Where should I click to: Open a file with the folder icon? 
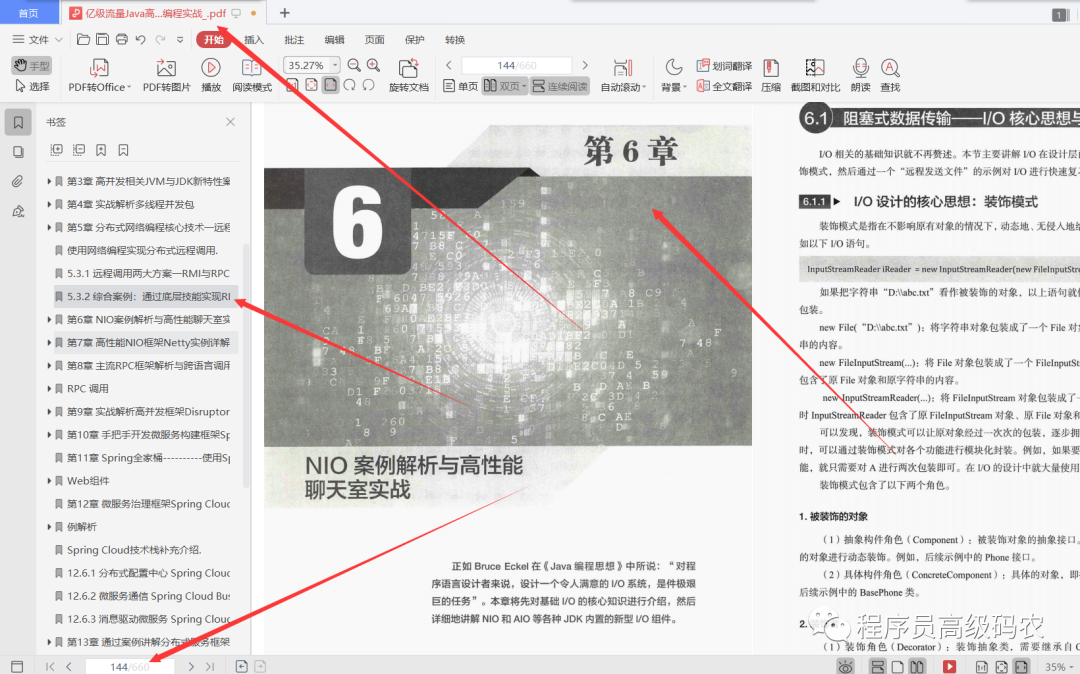point(83,39)
